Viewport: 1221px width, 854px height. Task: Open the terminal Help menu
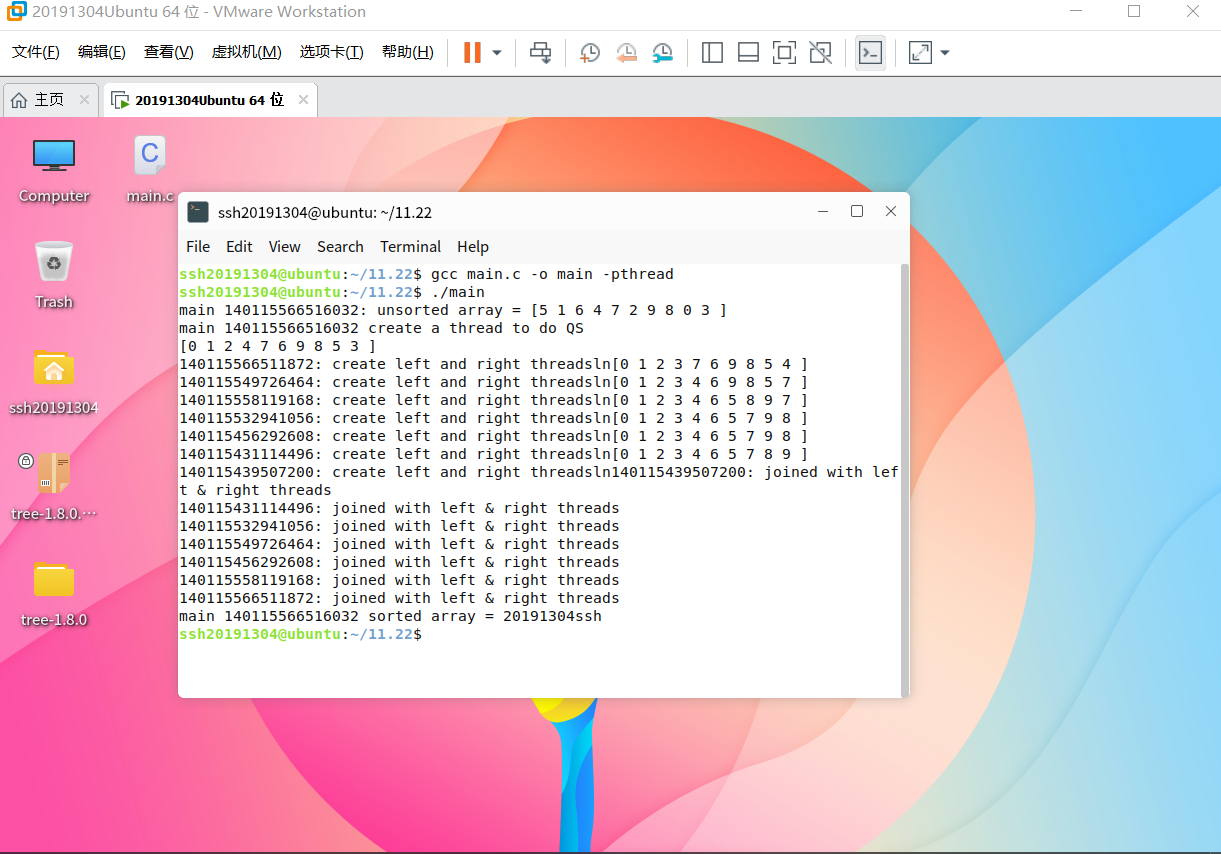pyautogui.click(x=473, y=247)
